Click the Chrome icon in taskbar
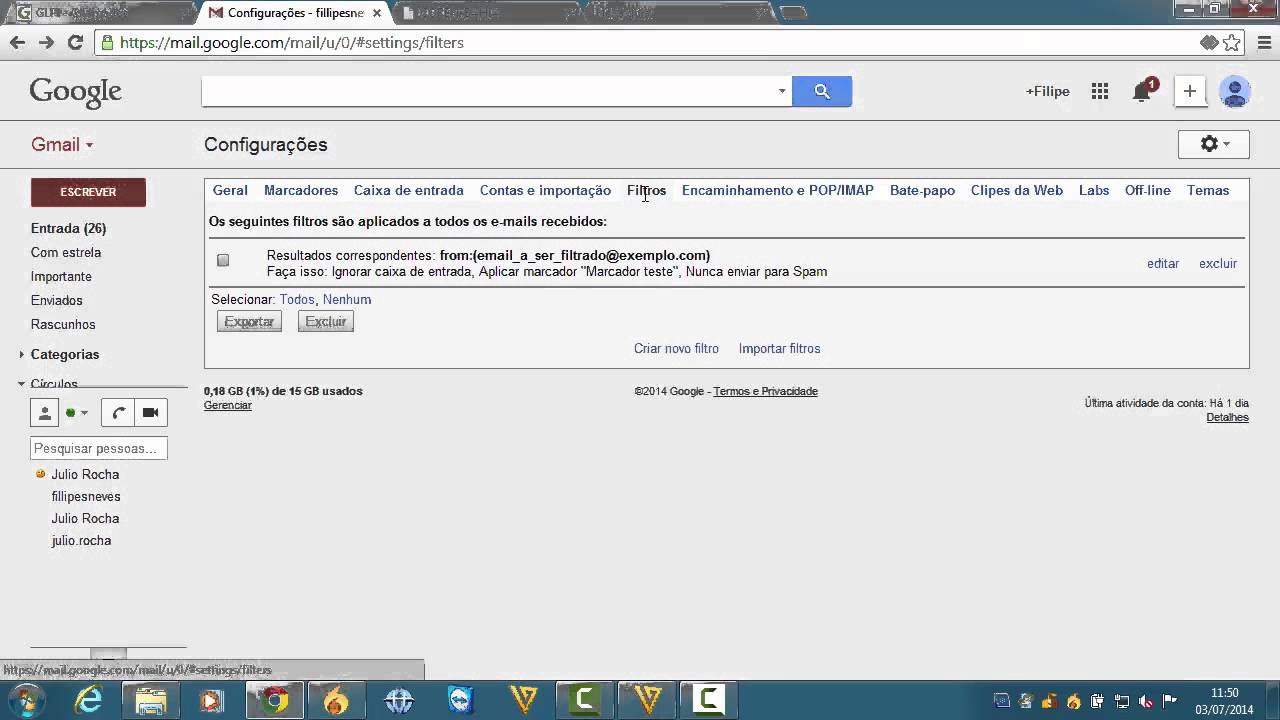The image size is (1280, 720). tap(274, 700)
